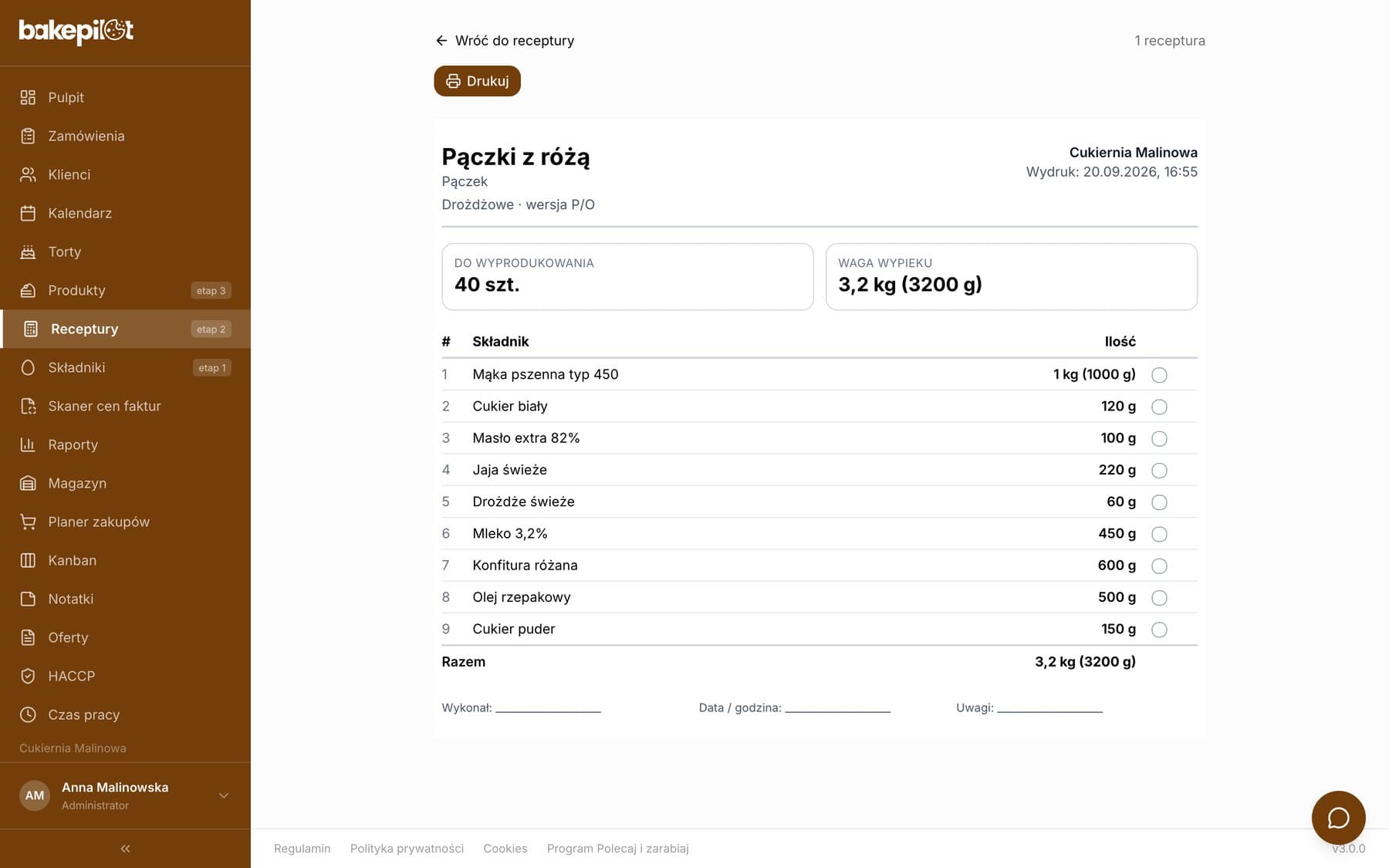1389x868 pixels.
Task: Click the Notatki note icon
Action: pyautogui.click(x=28, y=599)
